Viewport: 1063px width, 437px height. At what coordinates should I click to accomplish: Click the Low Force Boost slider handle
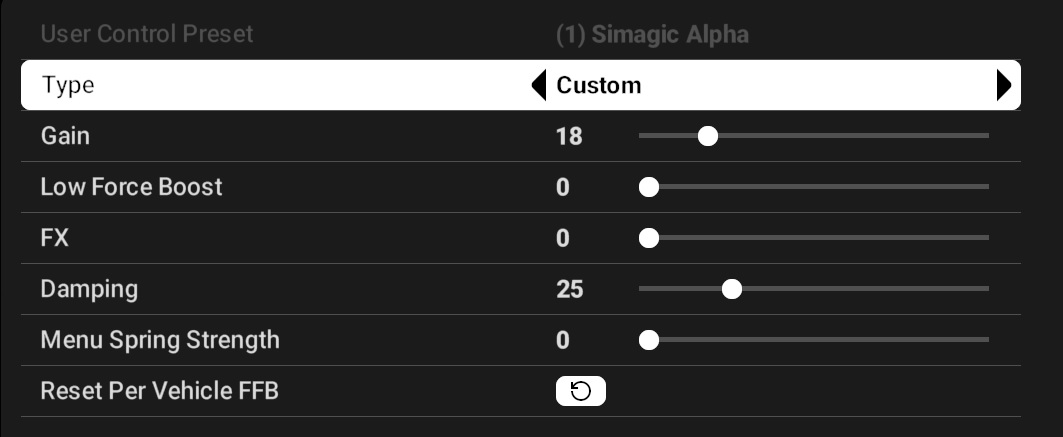point(649,187)
